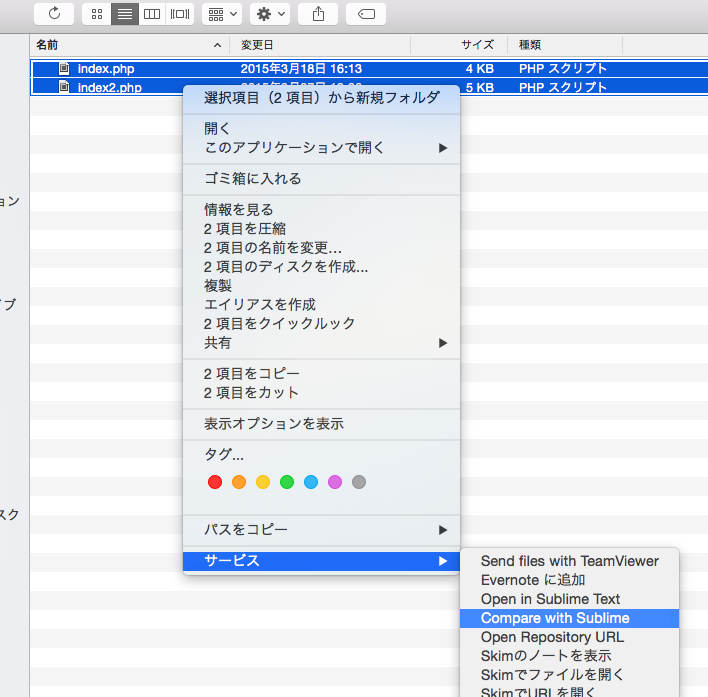Switch Finder to icon view
708x697 pixels.
coord(97,14)
